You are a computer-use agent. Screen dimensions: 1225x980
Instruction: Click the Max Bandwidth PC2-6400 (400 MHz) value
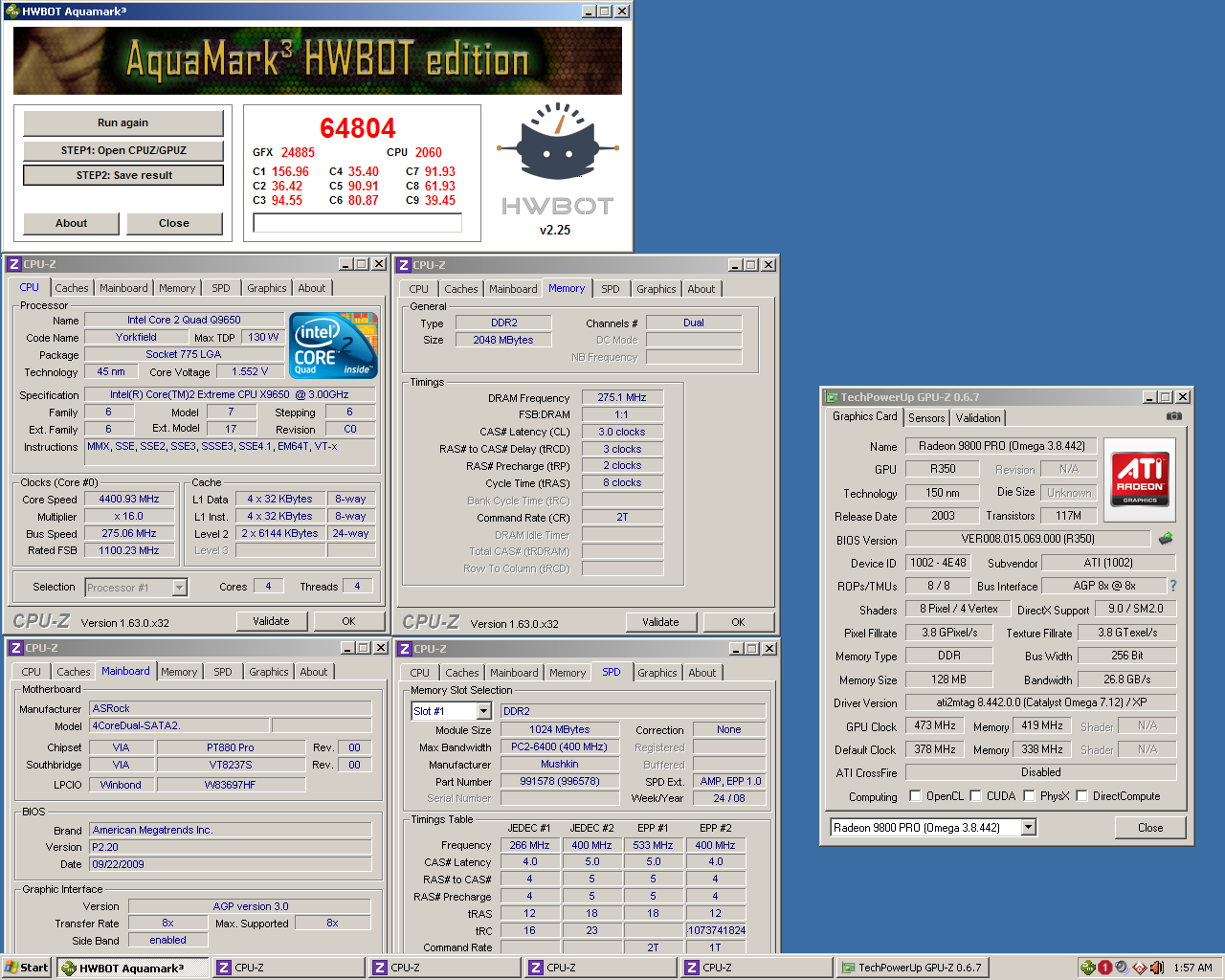coord(560,746)
